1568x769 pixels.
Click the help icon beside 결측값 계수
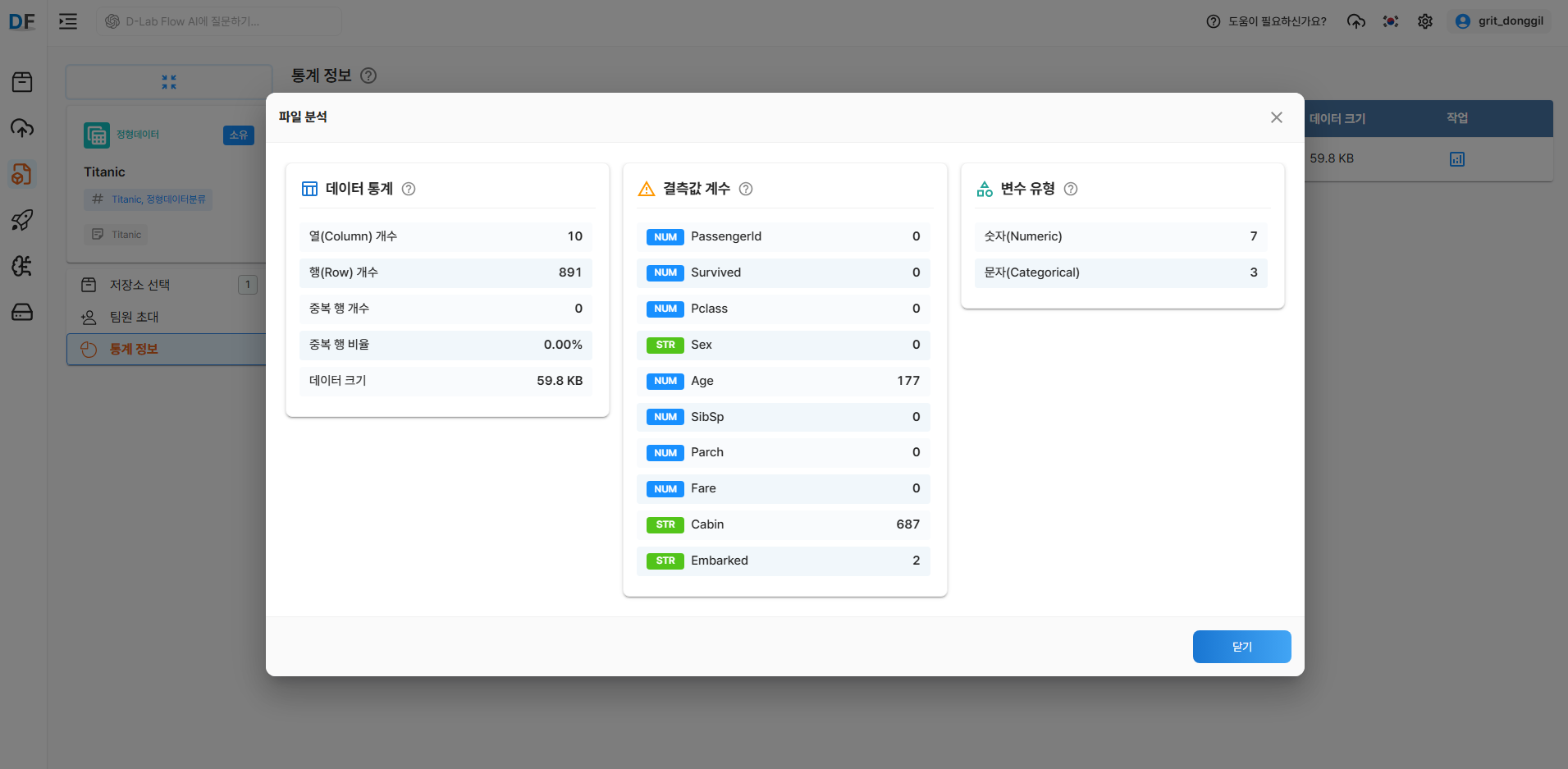(746, 189)
